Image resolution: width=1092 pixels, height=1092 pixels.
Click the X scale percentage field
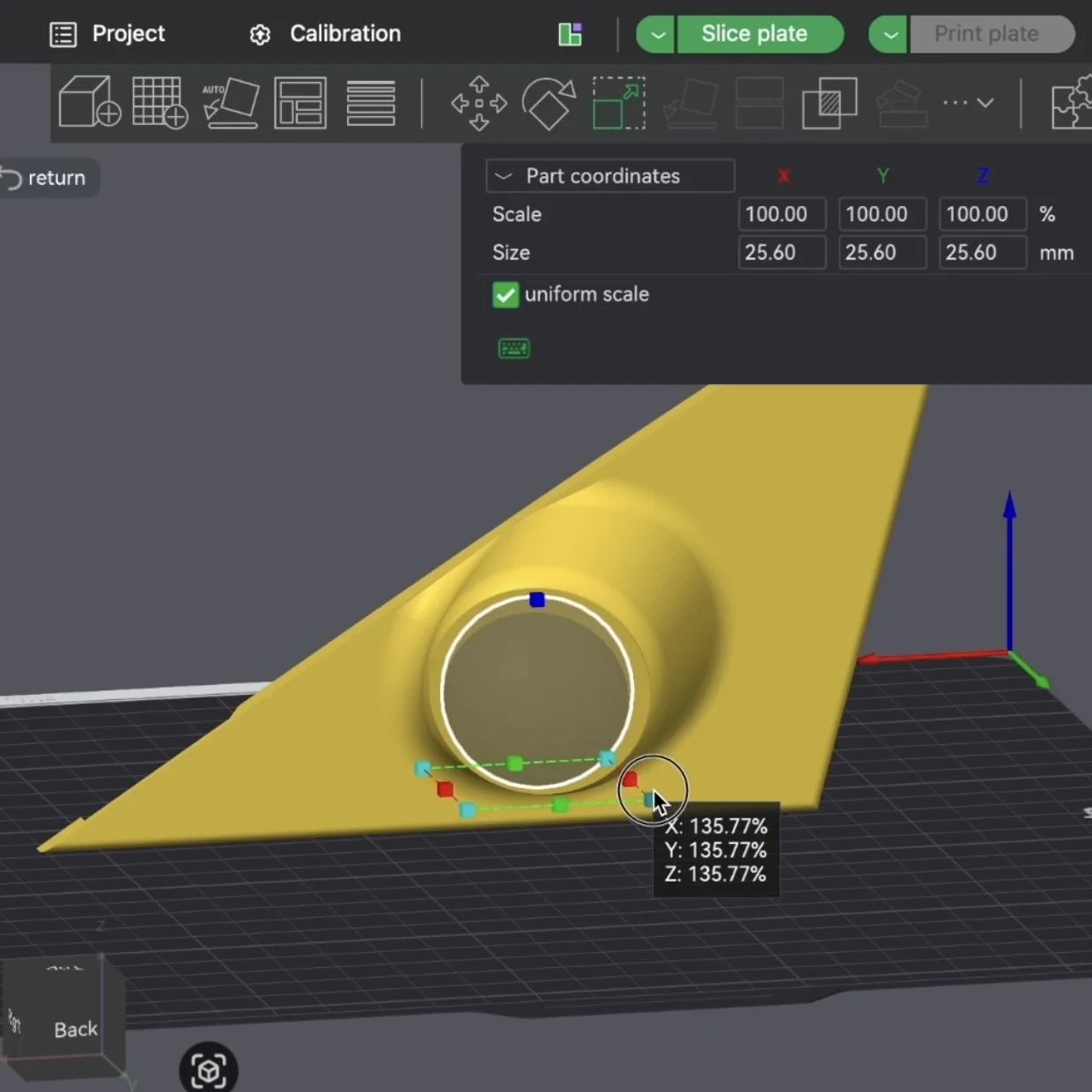[782, 214]
